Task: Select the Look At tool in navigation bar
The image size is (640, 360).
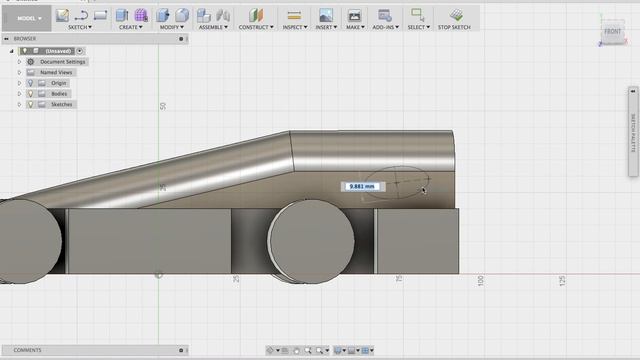Action: coord(285,350)
